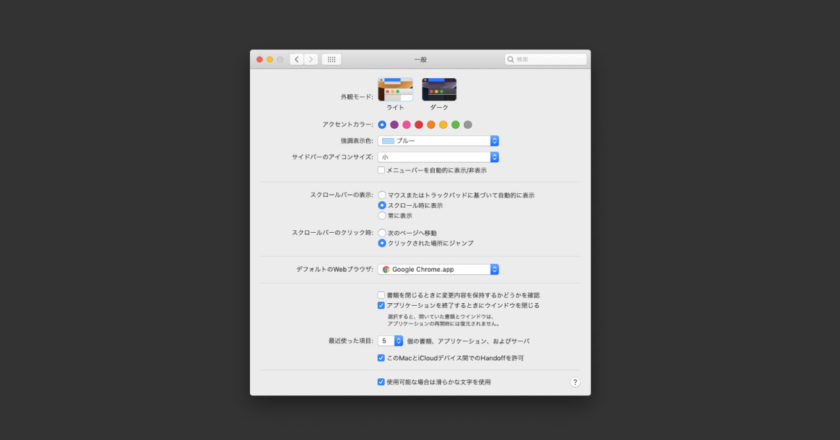Select クリックされた場所にジャンプ radio button

tap(382, 243)
